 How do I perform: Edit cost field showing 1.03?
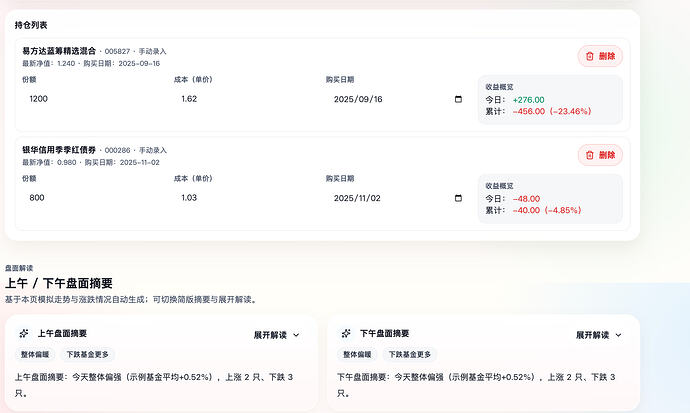[x=246, y=198]
